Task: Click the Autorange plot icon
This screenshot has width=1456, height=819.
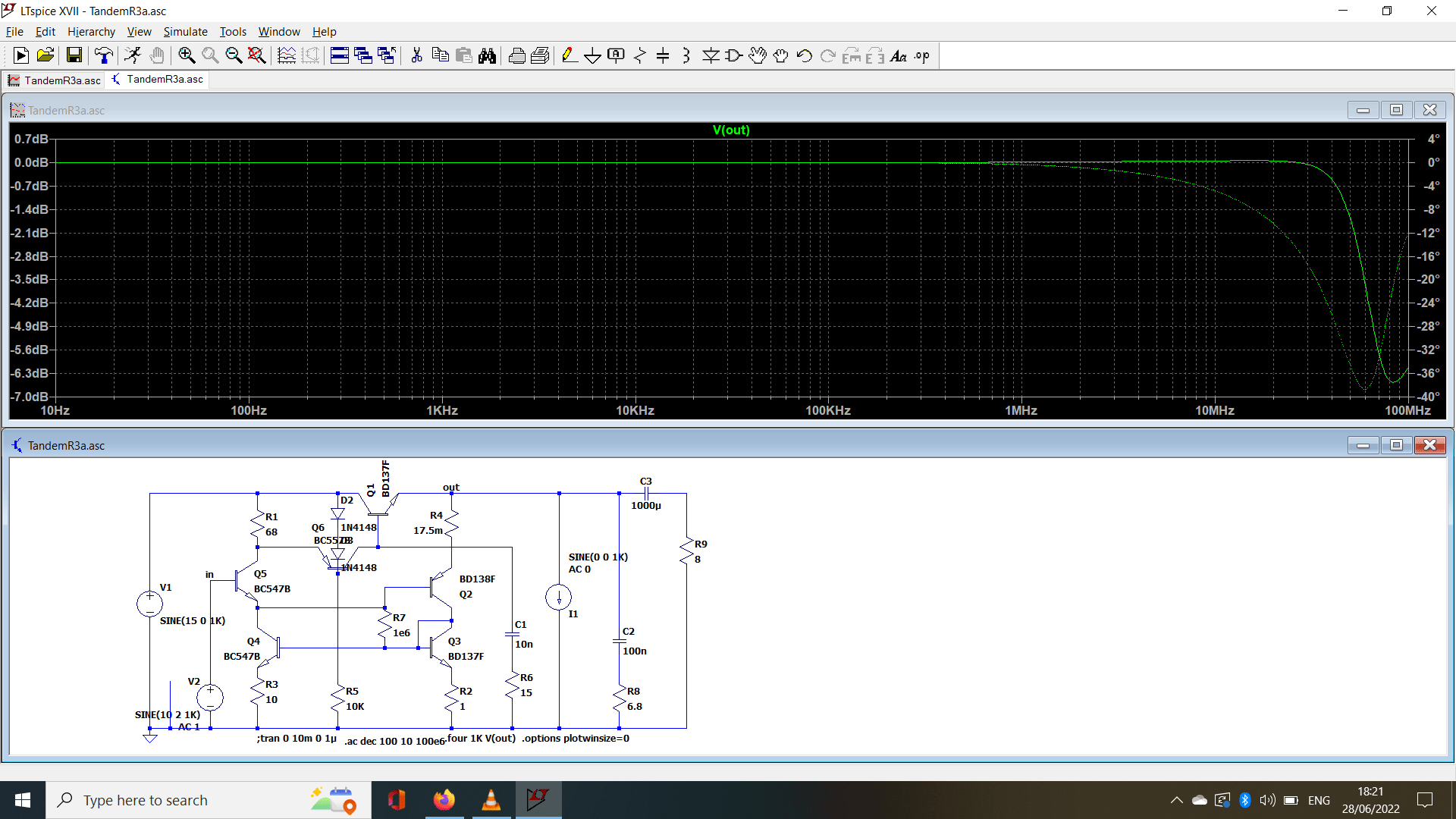Action: [287, 55]
